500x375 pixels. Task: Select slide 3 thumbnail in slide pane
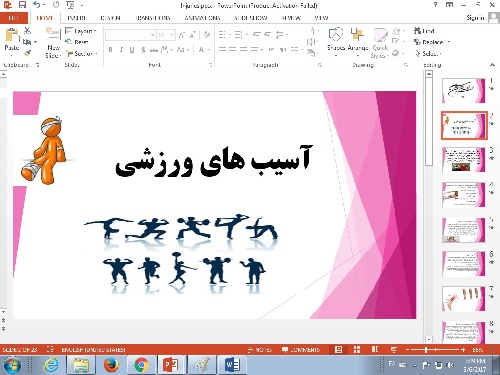(x=463, y=160)
